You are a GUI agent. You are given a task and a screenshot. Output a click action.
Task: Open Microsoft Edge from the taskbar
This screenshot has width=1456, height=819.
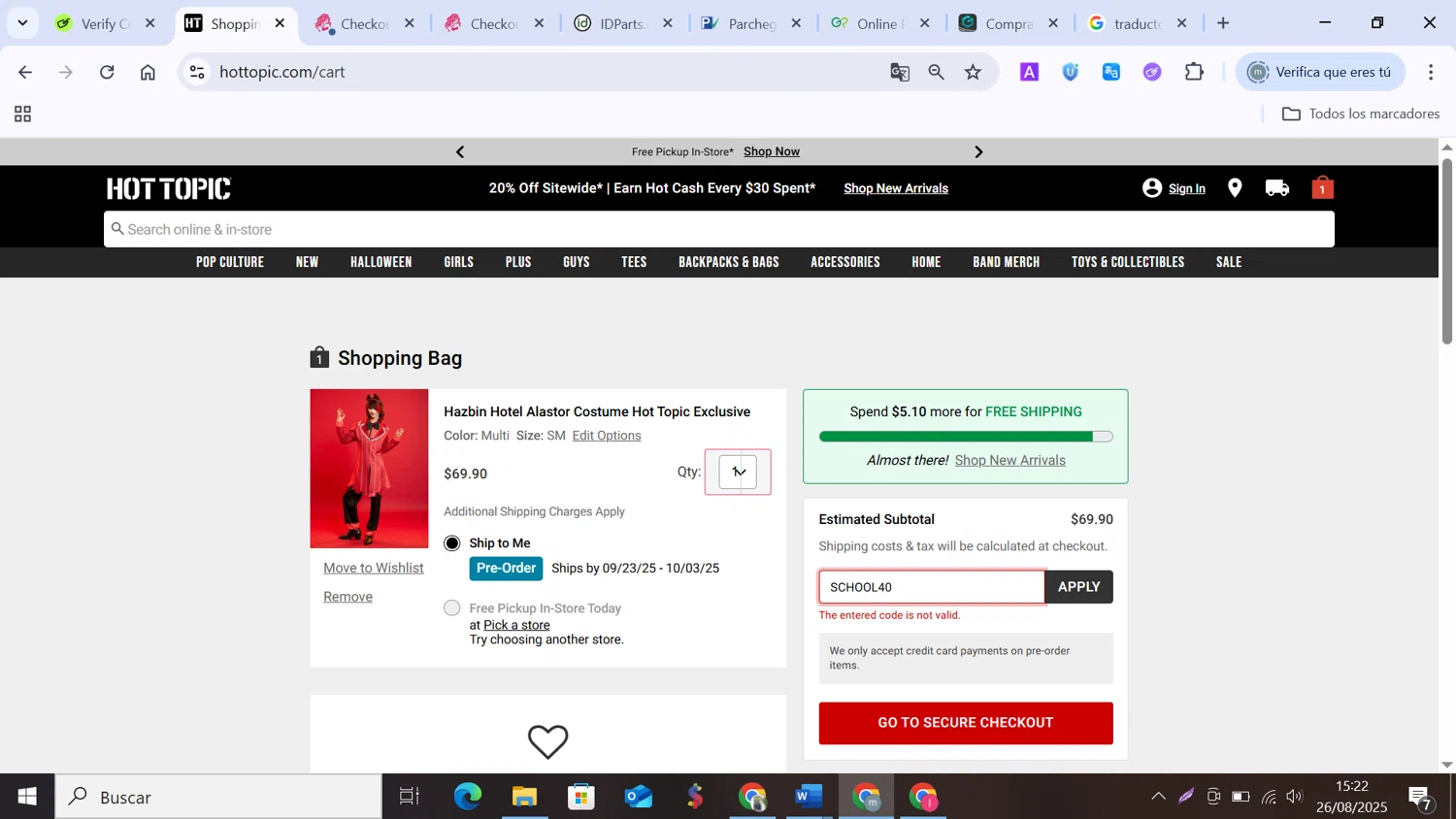point(467,797)
